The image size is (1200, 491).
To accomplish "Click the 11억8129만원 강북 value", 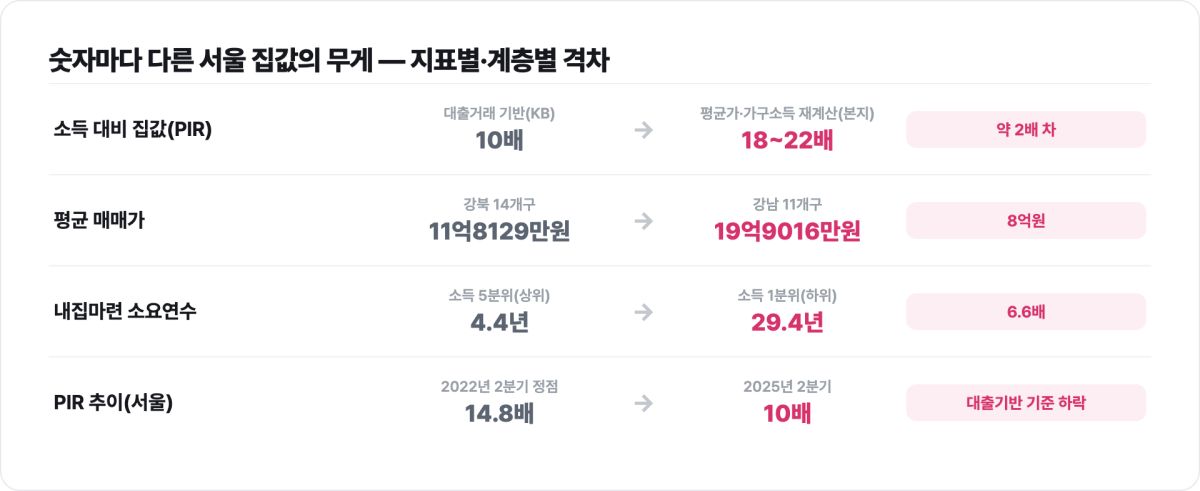I will [x=499, y=231].
